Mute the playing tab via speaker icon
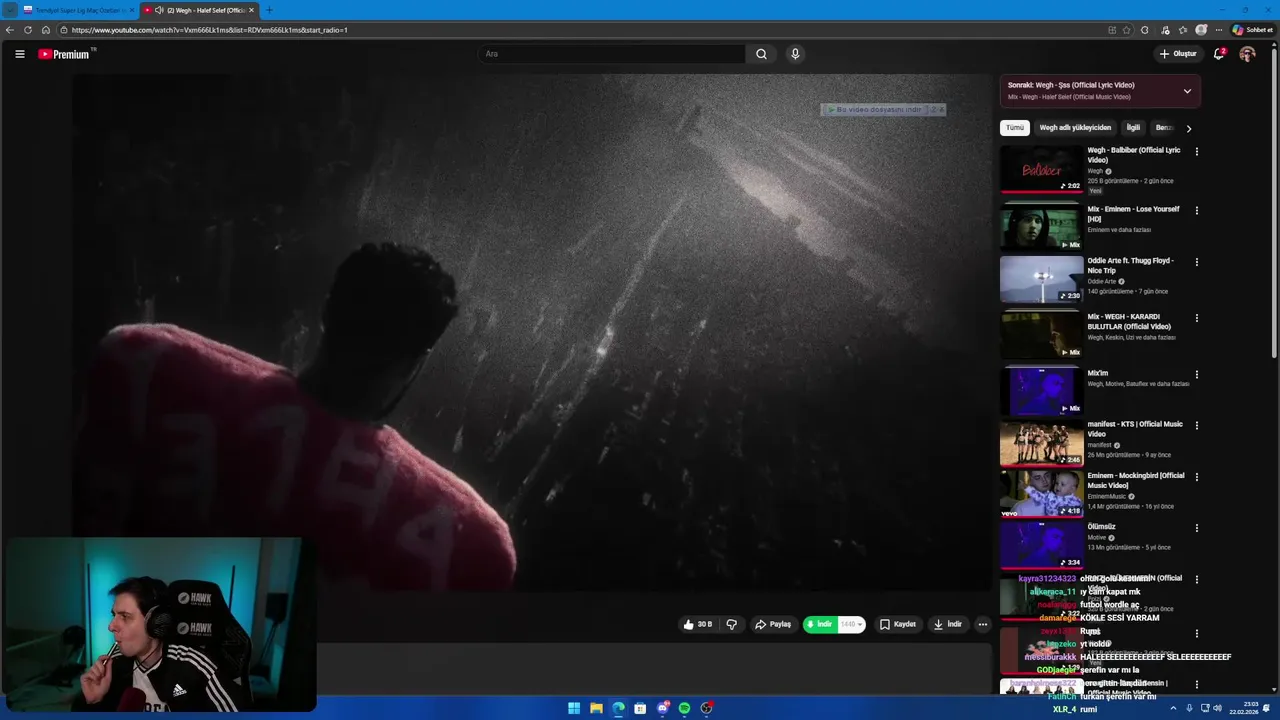This screenshot has width=1280, height=720. [x=159, y=10]
